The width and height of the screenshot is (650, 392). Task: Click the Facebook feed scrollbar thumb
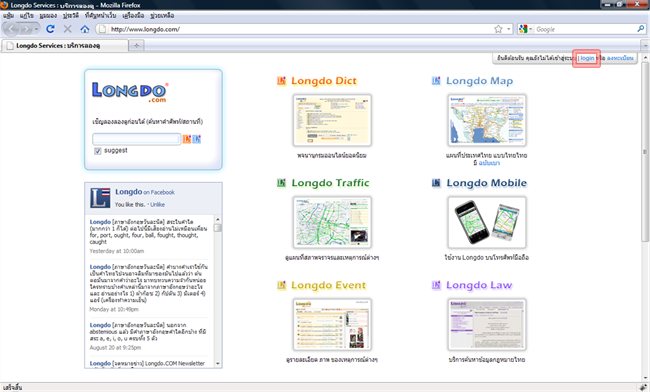coord(218,228)
